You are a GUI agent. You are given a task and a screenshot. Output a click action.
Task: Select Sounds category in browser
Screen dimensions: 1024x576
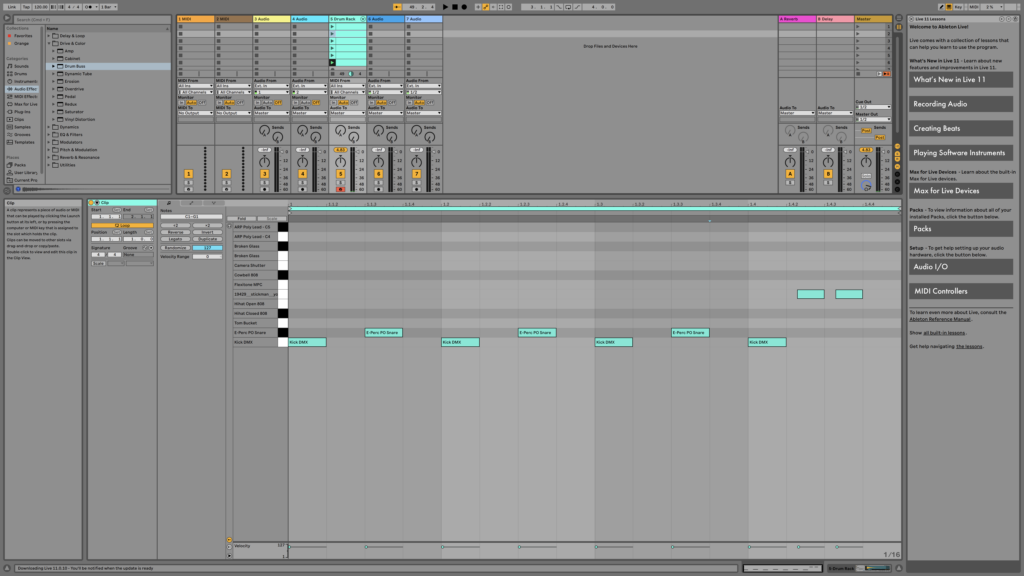pos(22,66)
